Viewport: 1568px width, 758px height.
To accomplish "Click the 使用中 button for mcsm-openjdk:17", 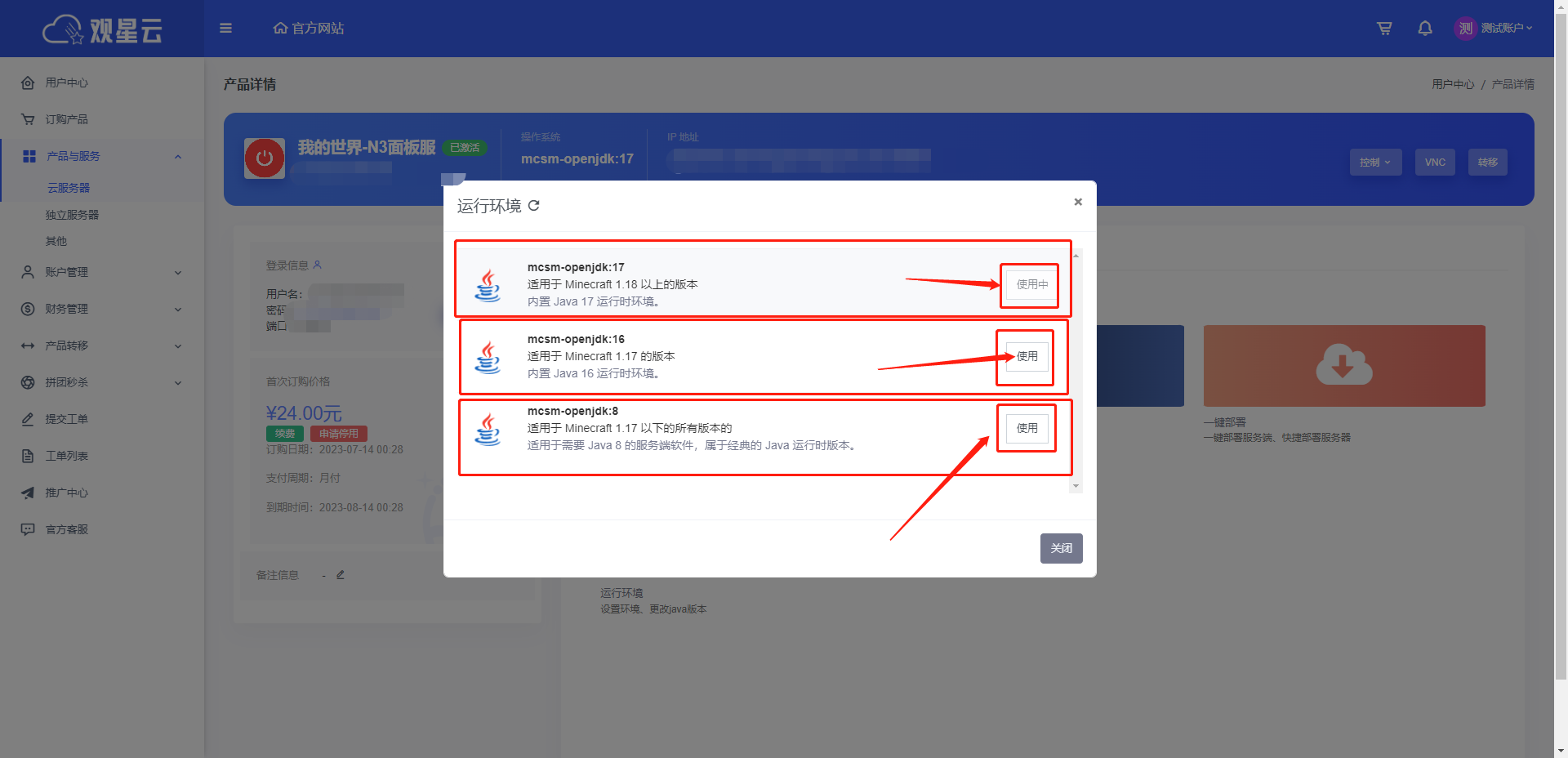I will click(x=1031, y=284).
